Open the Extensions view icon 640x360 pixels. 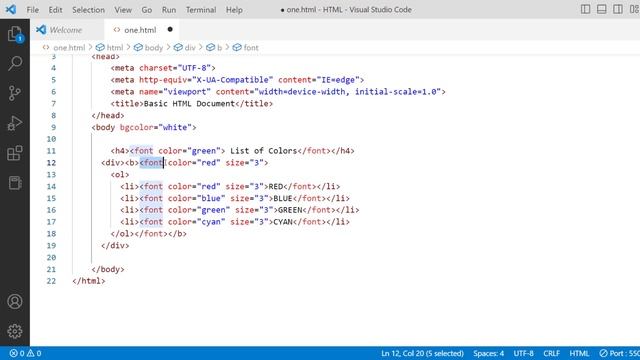[15, 153]
